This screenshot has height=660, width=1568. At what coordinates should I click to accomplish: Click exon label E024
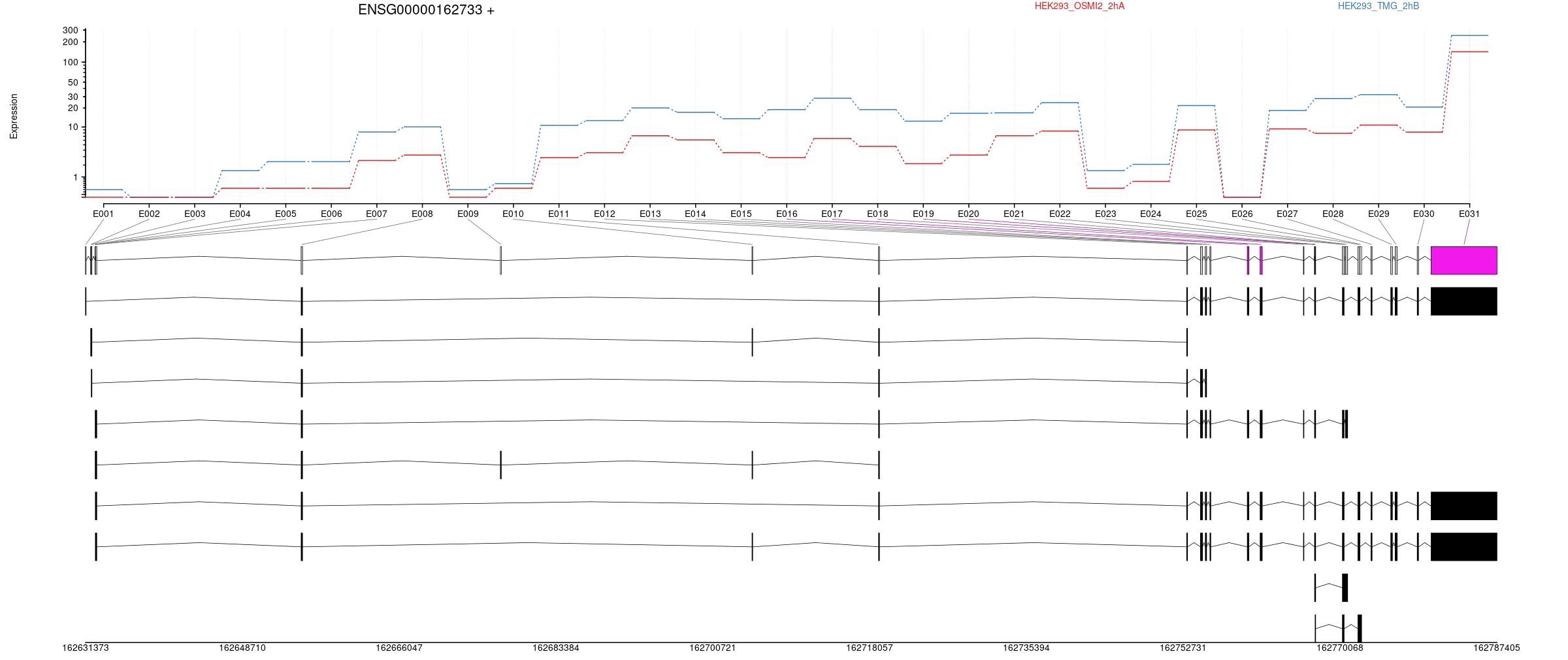[1151, 214]
